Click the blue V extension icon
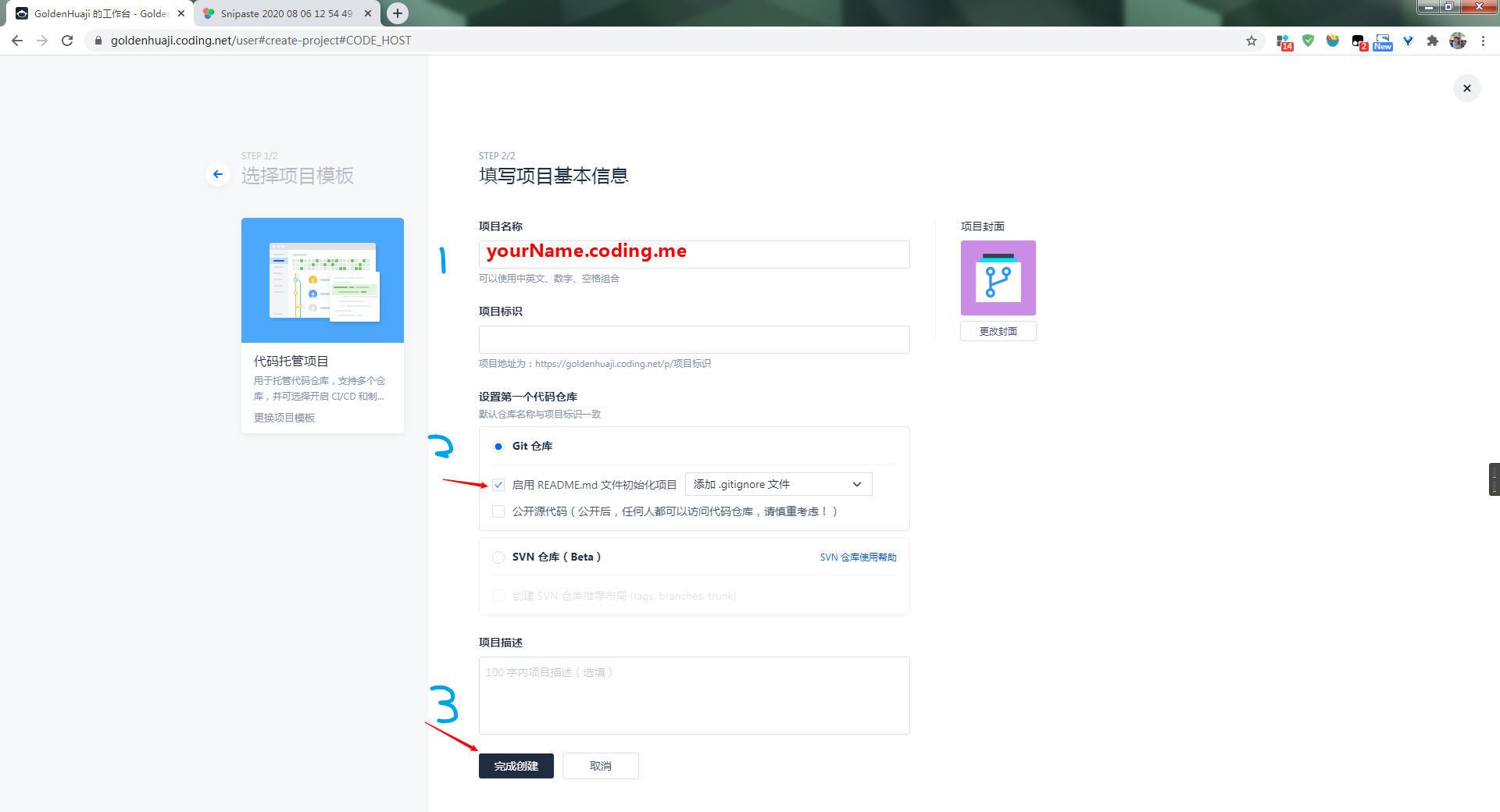Image resolution: width=1500 pixels, height=812 pixels. [x=1408, y=41]
